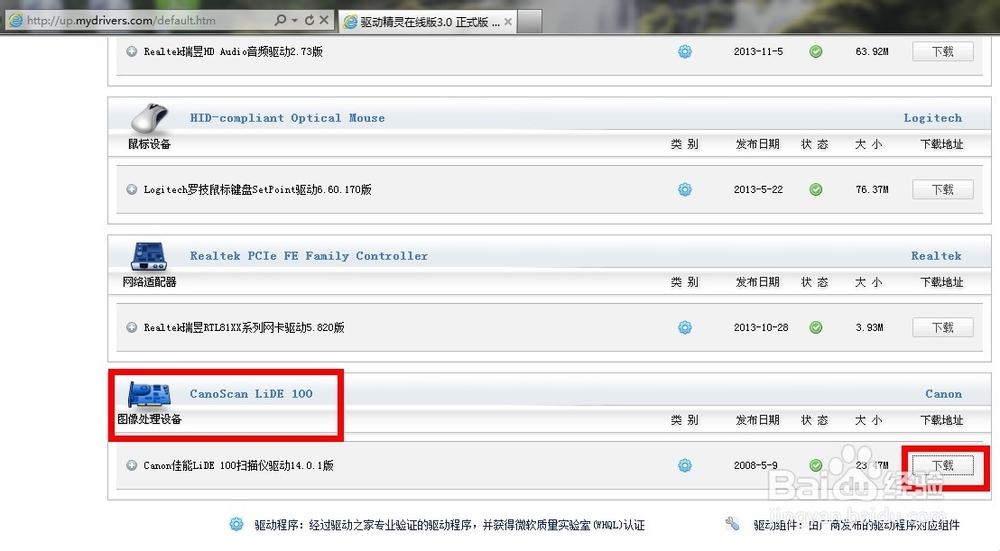
Task: Expand the Realtek RTL81XX network driver row
Action: click(x=131, y=327)
